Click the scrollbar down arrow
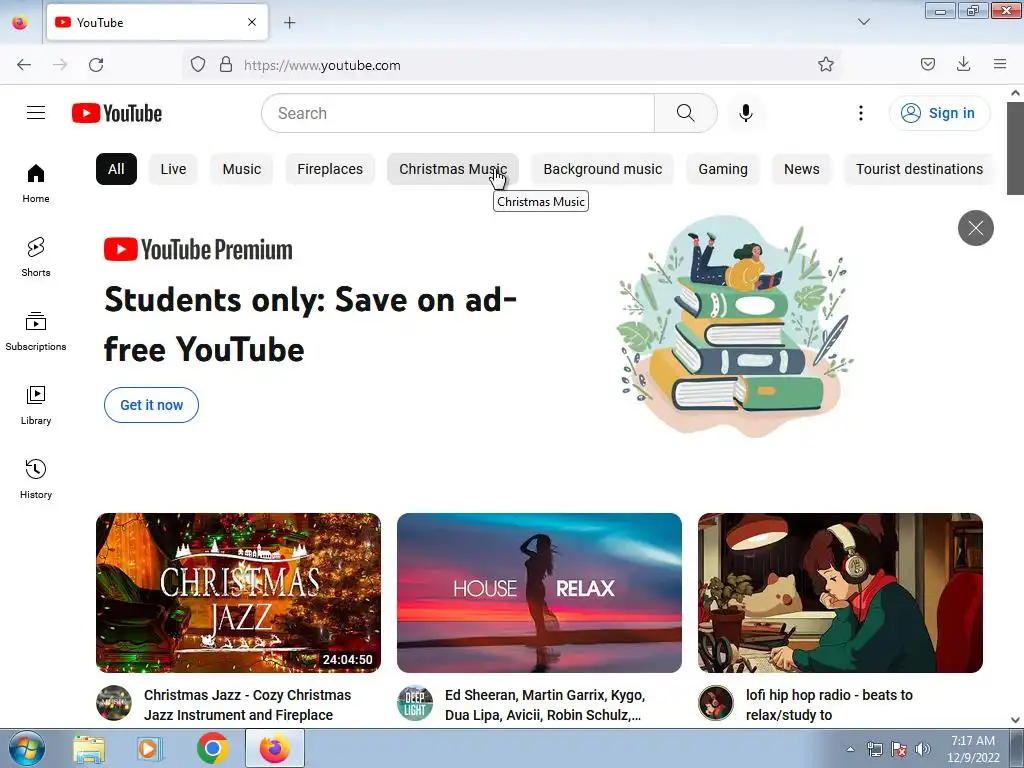1024x768 pixels. 1016,720
